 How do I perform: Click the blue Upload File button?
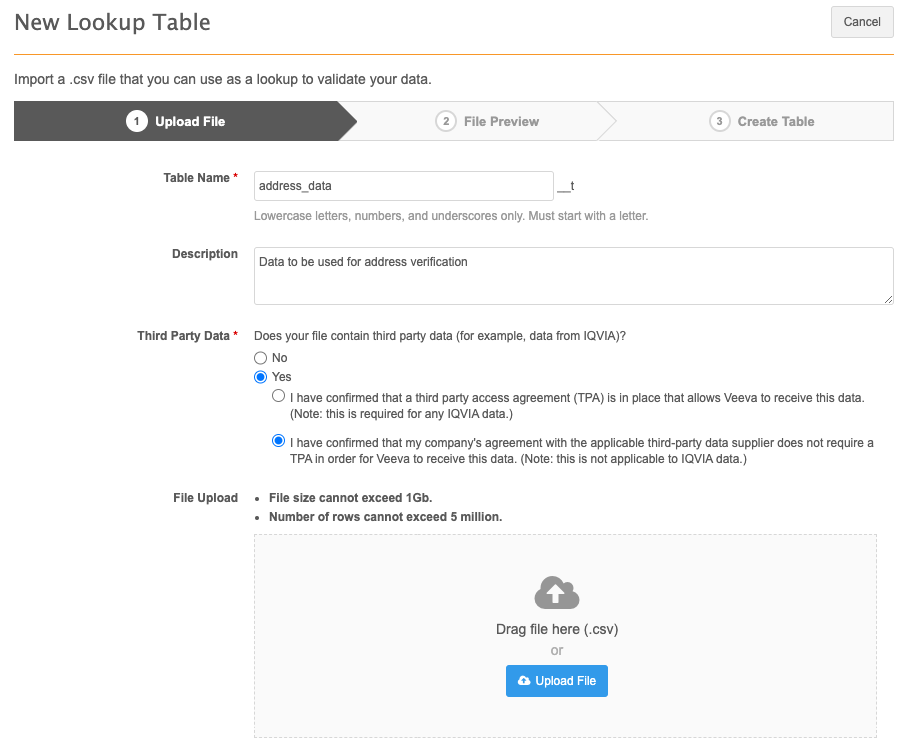[x=557, y=681]
